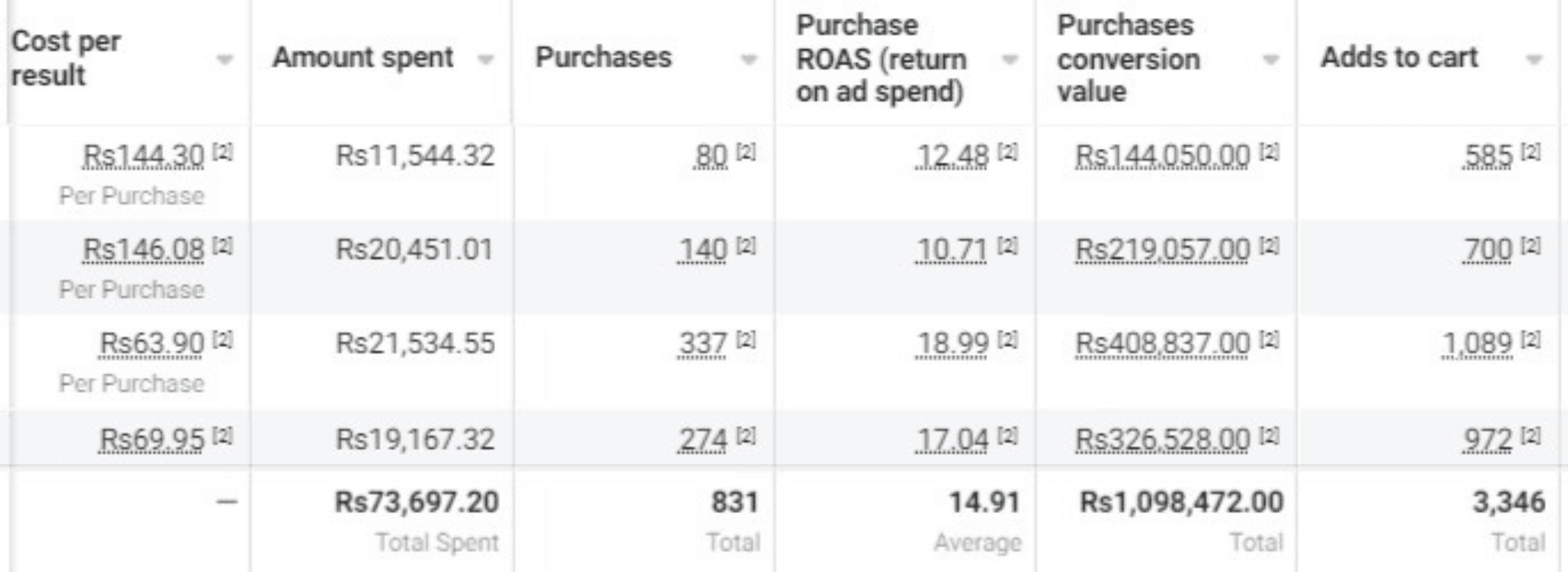The height and width of the screenshot is (572, 1568).
Task: Open Purchases conversion value dropdown arrow
Action: [x=1271, y=60]
